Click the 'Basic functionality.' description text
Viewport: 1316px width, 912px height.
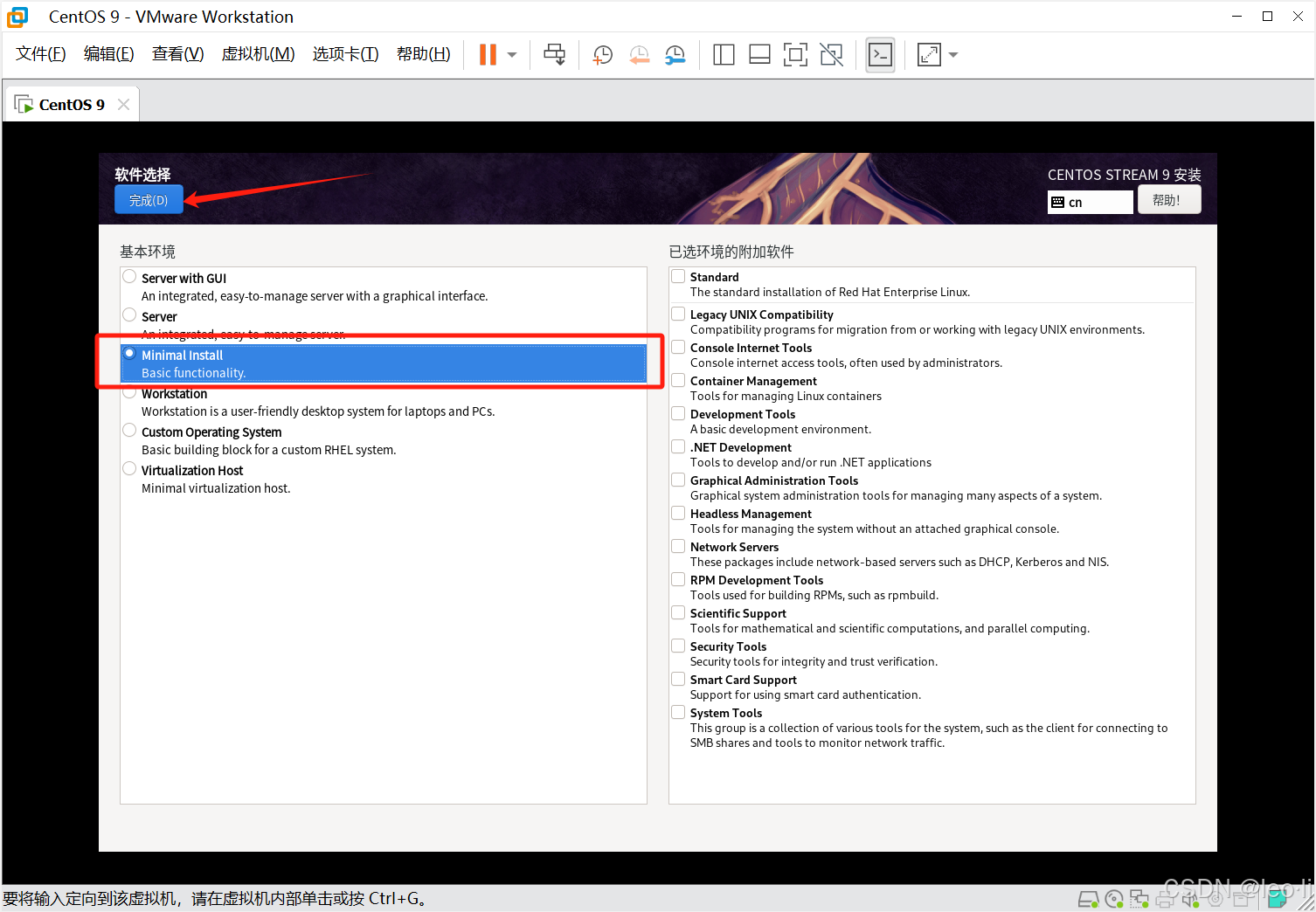click(x=194, y=373)
